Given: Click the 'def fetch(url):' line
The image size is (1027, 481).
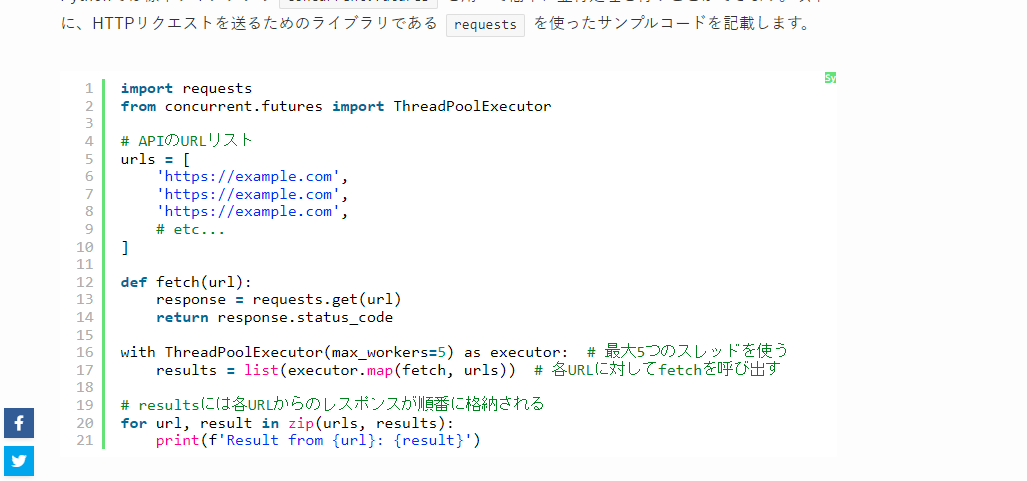Looking at the screenshot, I should [186, 282].
